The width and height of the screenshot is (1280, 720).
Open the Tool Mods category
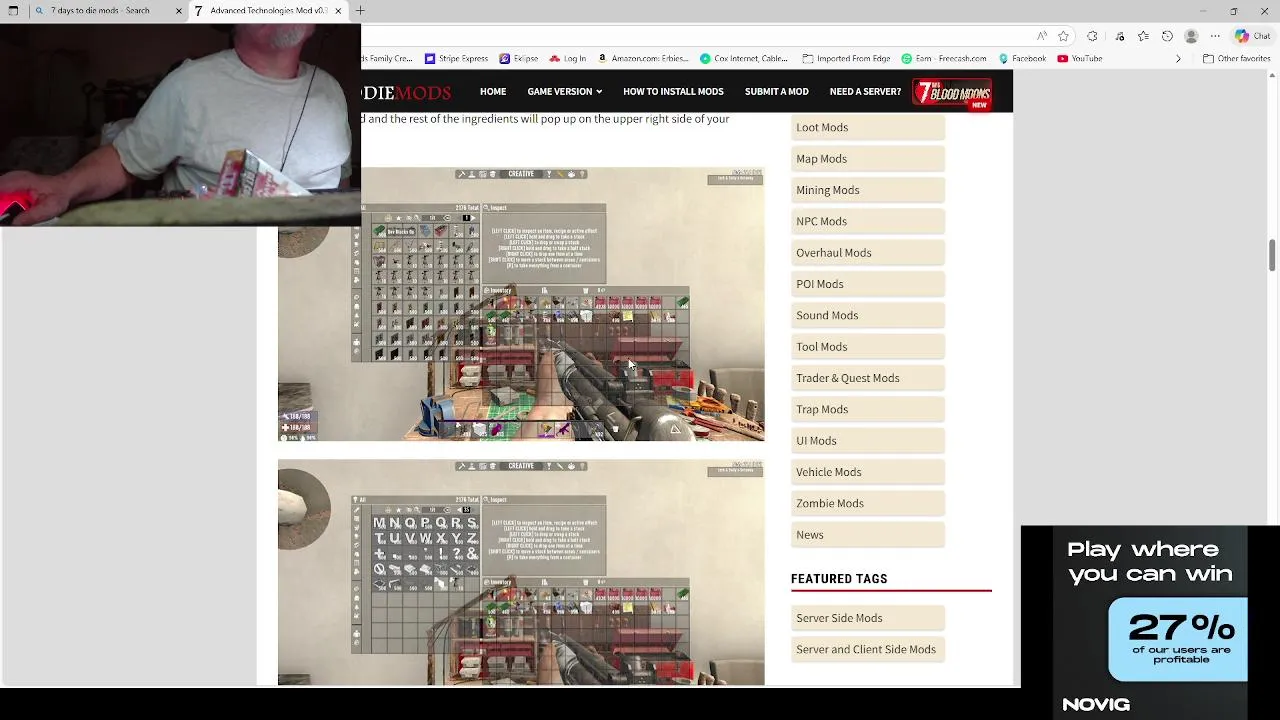click(x=867, y=347)
